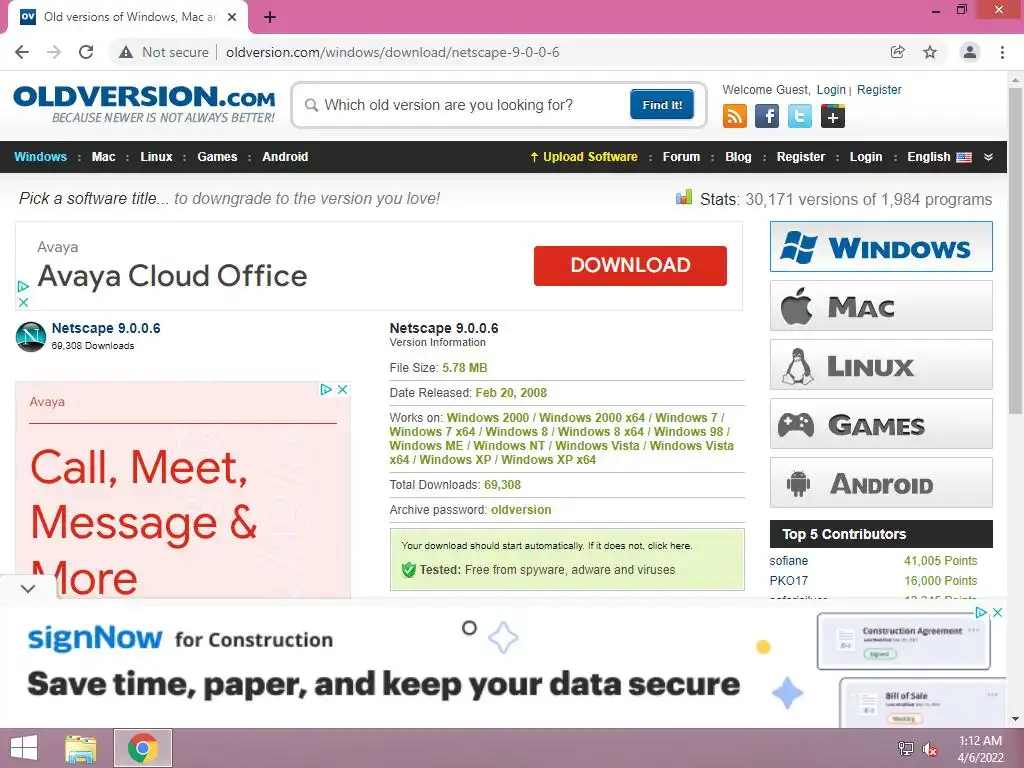
Task: Click the WINDOWS sidebar category button
Action: point(881,246)
